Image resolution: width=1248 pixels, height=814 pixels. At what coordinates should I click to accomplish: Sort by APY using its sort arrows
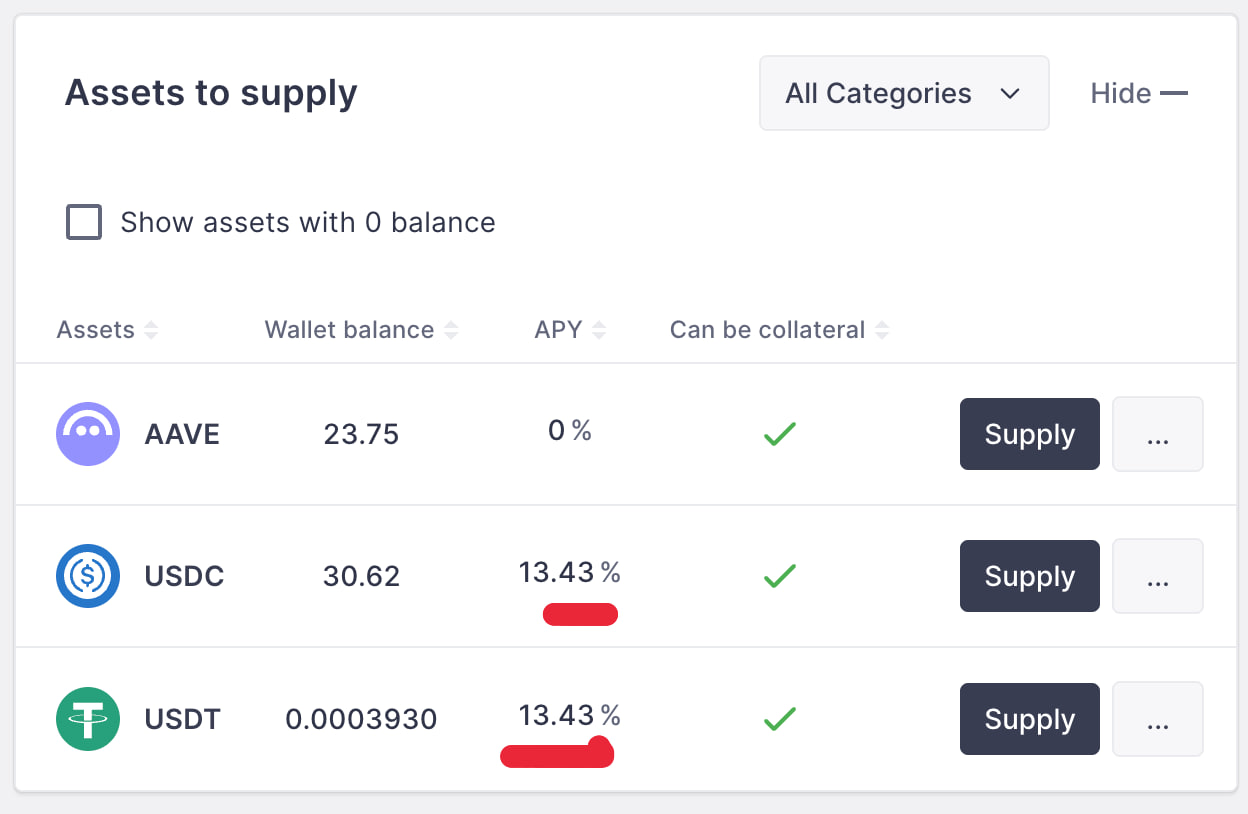click(x=598, y=329)
